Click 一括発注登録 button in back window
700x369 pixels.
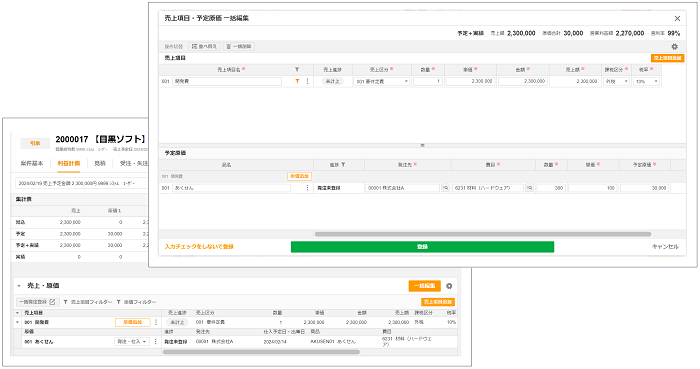pos(37,302)
